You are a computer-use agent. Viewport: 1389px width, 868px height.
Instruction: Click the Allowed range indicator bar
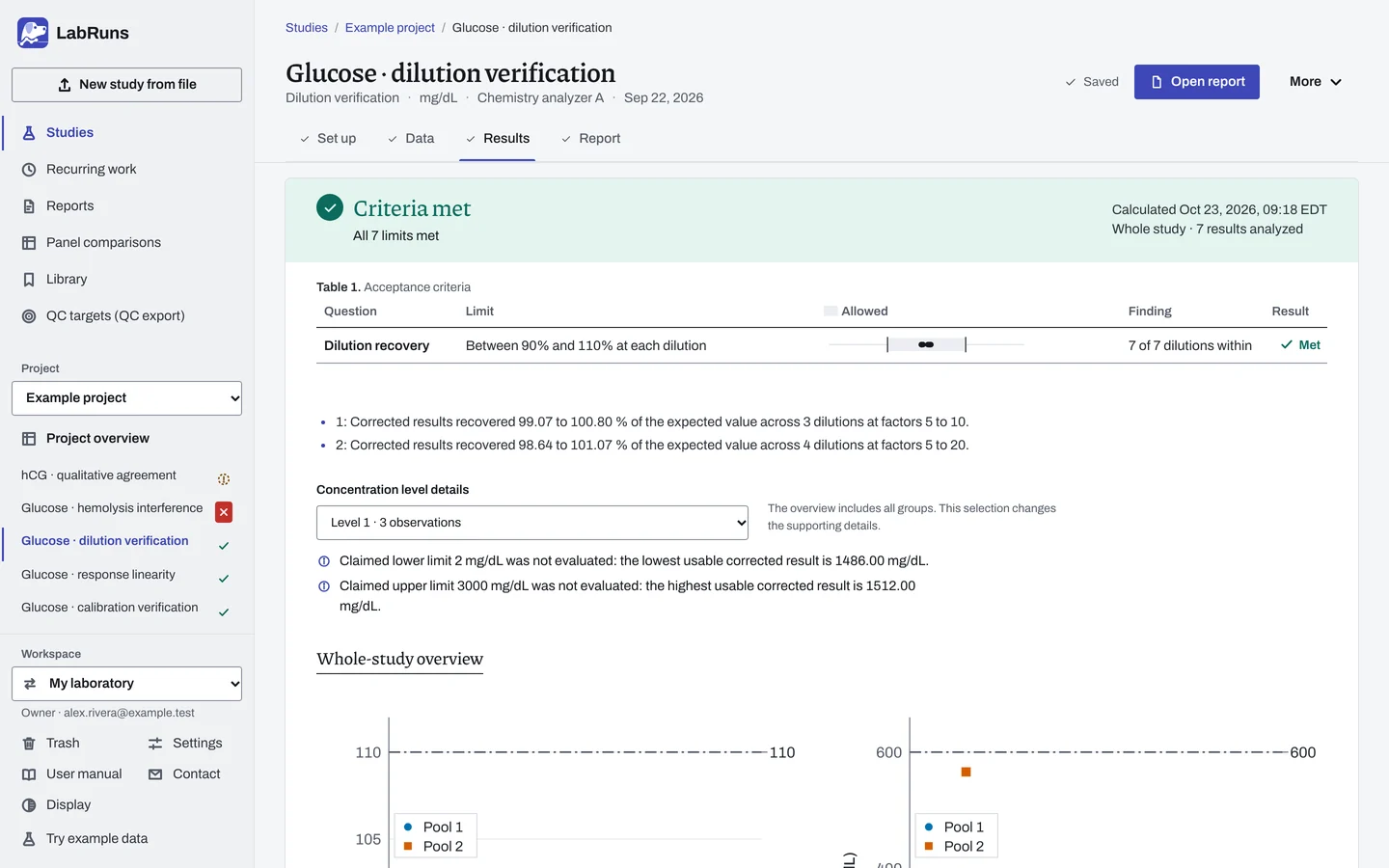[x=926, y=344]
